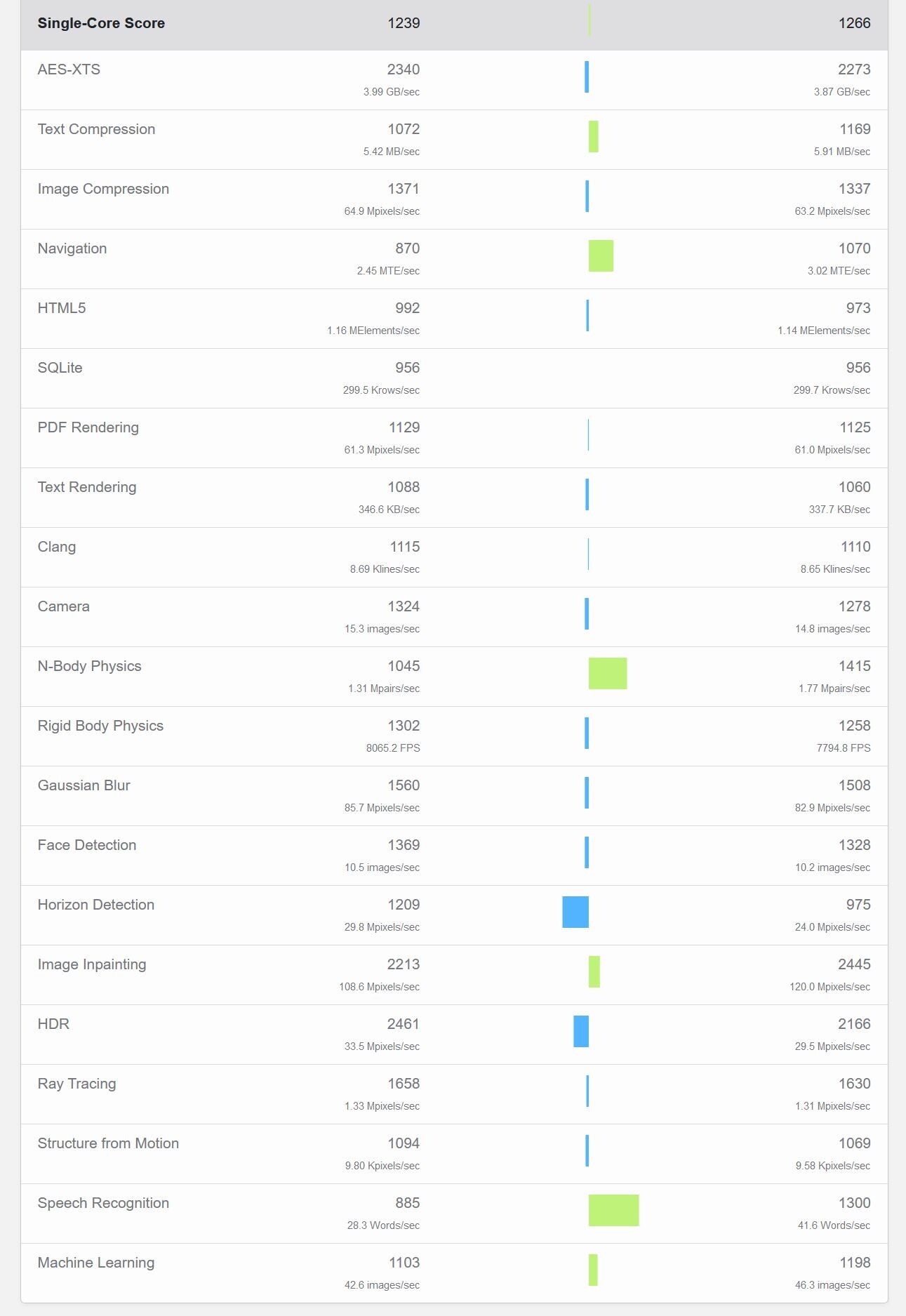Select the Gaussian Blur label
The width and height of the screenshot is (906, 1316).
tap(84, 785)
